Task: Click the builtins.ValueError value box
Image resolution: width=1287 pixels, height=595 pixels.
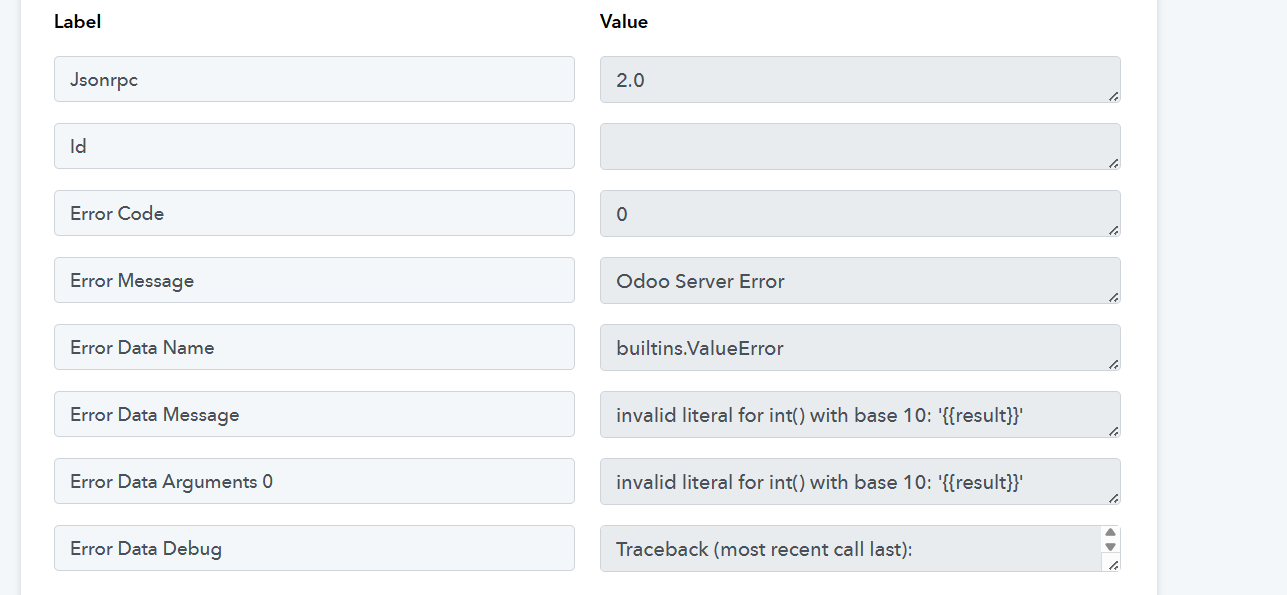Action: point(860,347)
